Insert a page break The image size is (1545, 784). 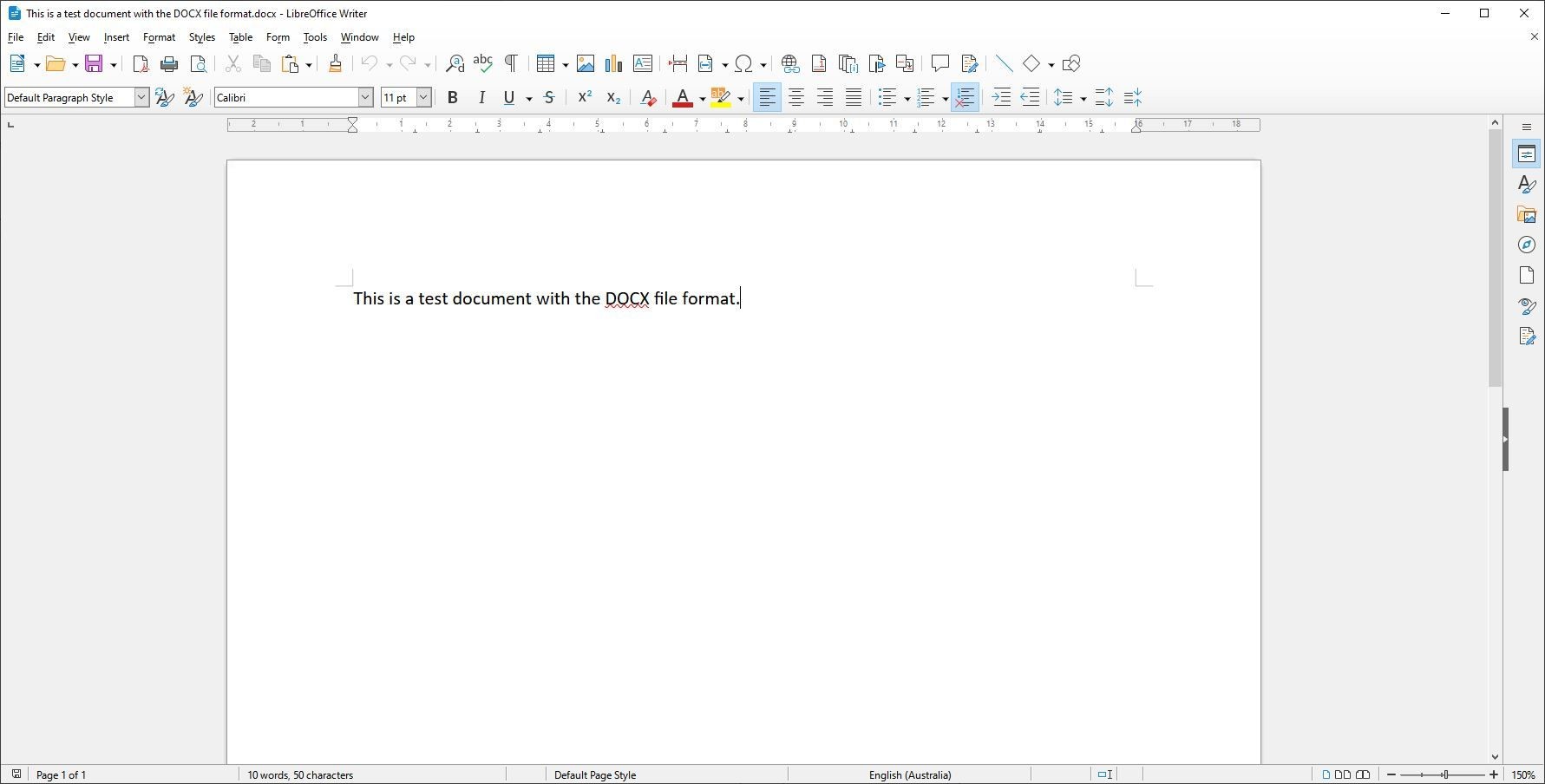pos(678,63)
